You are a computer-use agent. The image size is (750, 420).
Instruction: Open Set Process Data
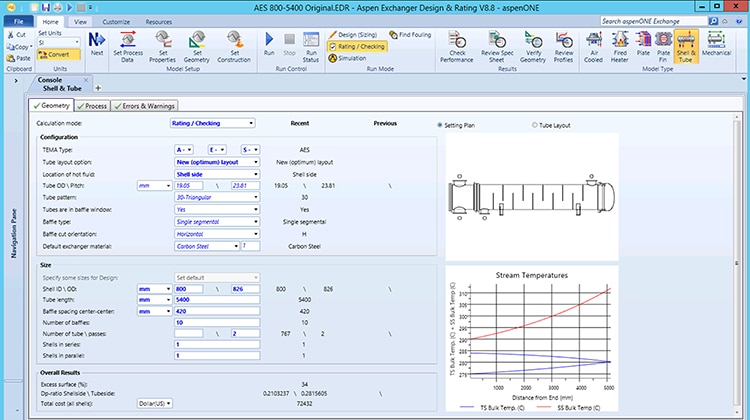pyautogui.click(x=128, y=46)
